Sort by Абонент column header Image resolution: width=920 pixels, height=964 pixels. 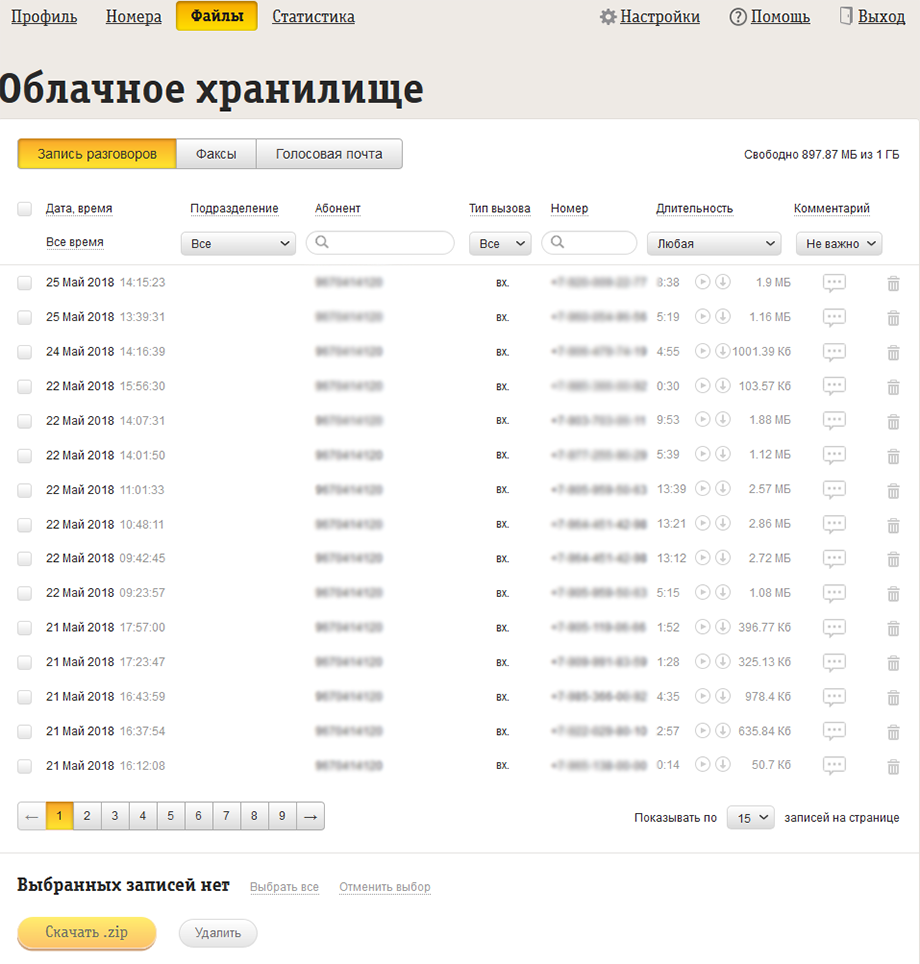338,208
